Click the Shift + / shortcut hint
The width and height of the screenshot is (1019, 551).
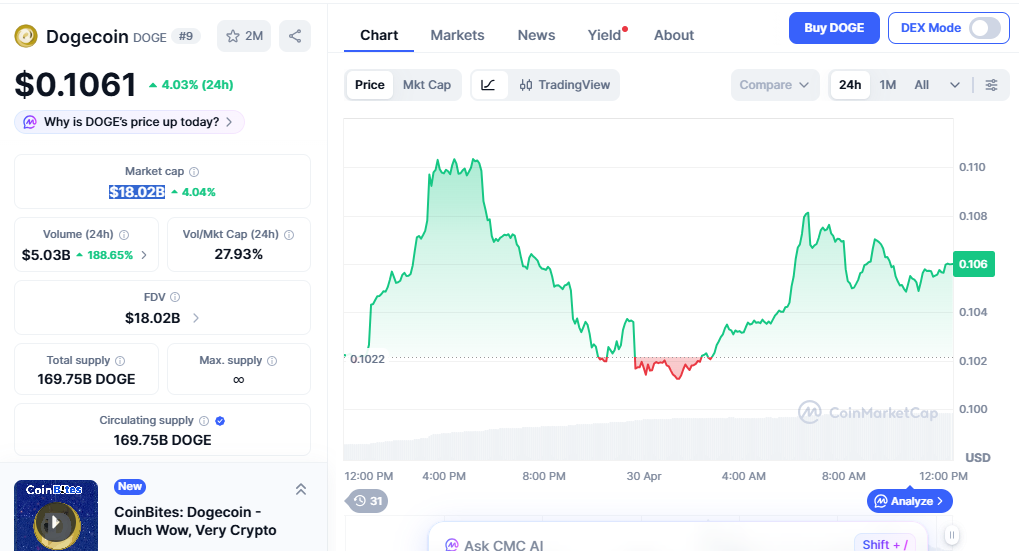884,544
